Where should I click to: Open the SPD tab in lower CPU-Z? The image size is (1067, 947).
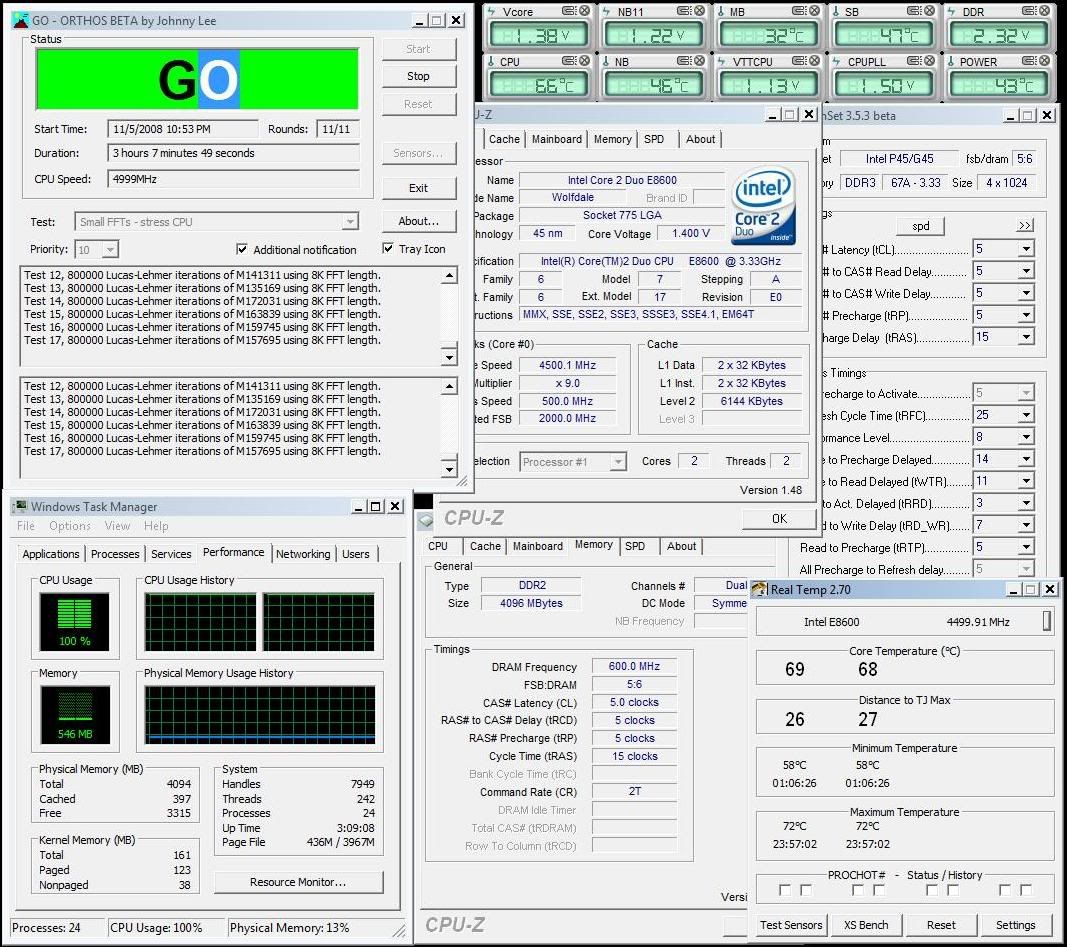pos(635,546)
